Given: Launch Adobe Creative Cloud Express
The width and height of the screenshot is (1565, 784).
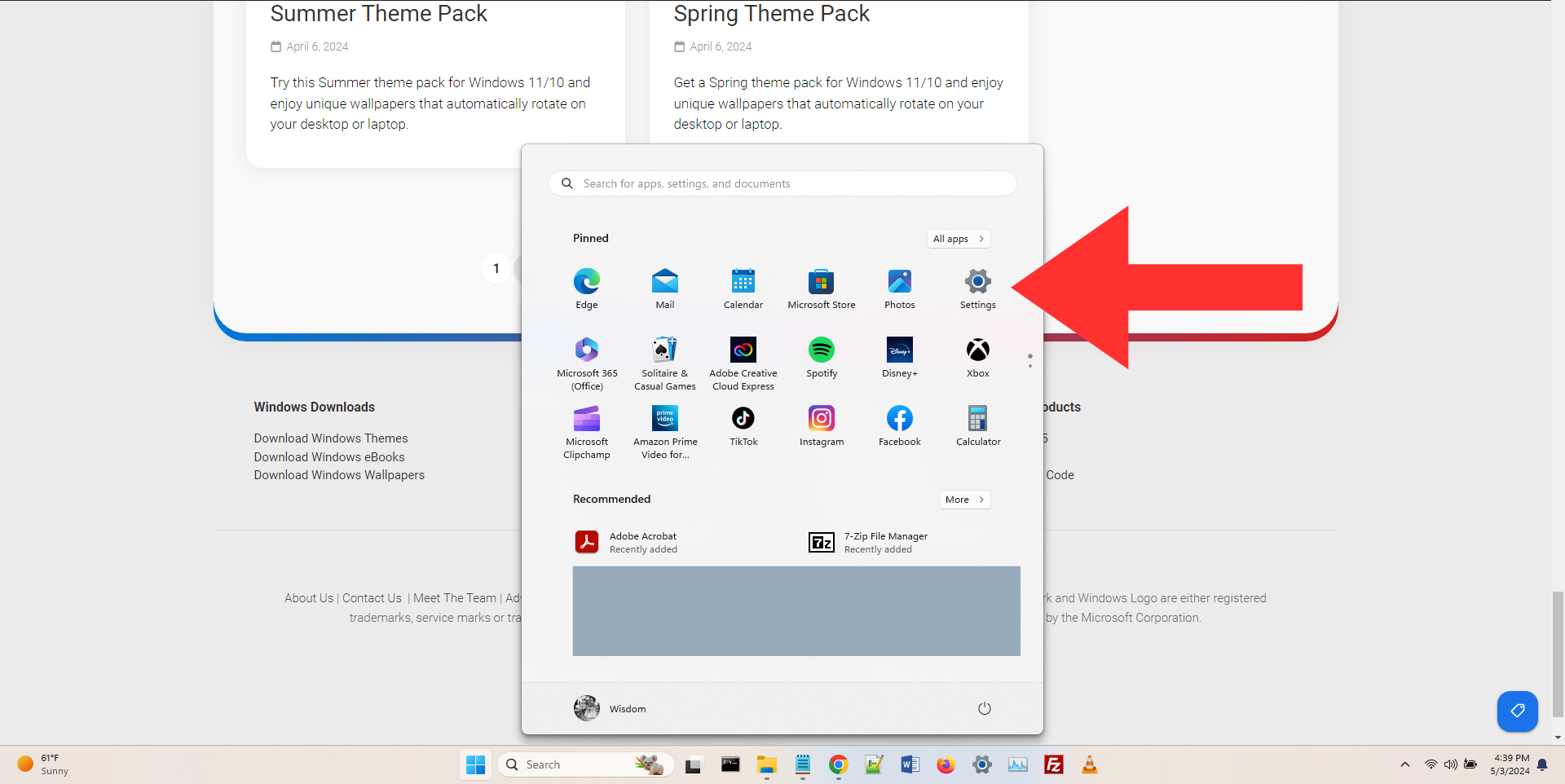Looking at the screenshot, I should pos(743,363).
